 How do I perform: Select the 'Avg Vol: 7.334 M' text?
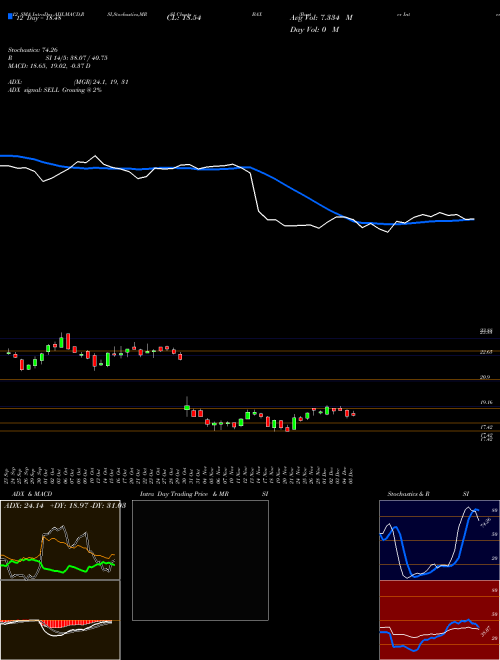321,18
